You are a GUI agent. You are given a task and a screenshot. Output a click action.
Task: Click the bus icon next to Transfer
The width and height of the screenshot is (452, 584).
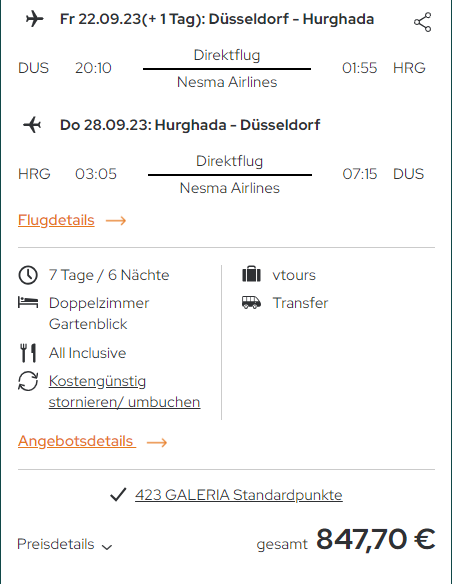[x=251, y=302]
